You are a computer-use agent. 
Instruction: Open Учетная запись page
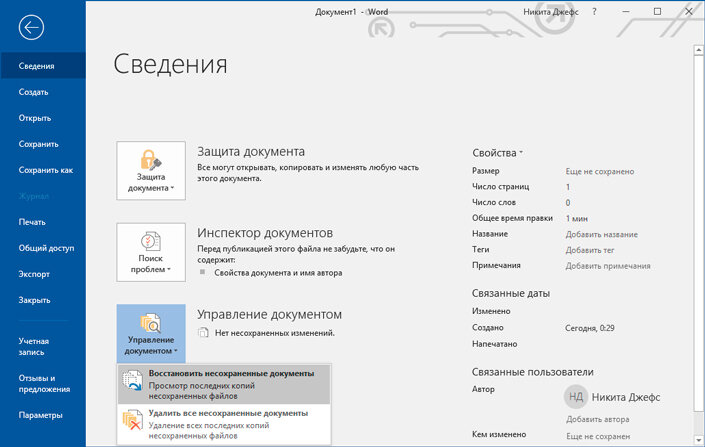pyautogui.click(x=43, y=347)
